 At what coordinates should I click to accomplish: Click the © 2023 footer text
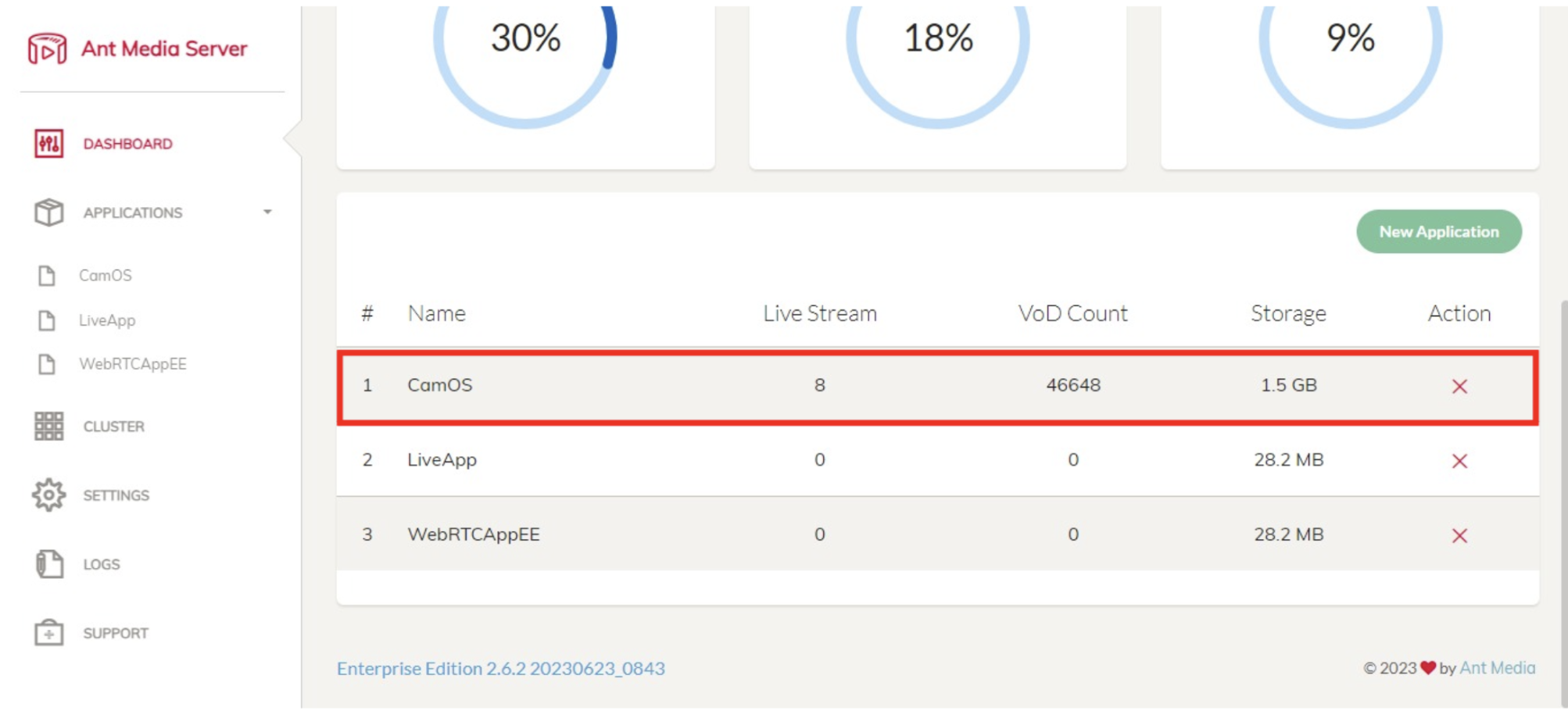[x=1390, y=668]
